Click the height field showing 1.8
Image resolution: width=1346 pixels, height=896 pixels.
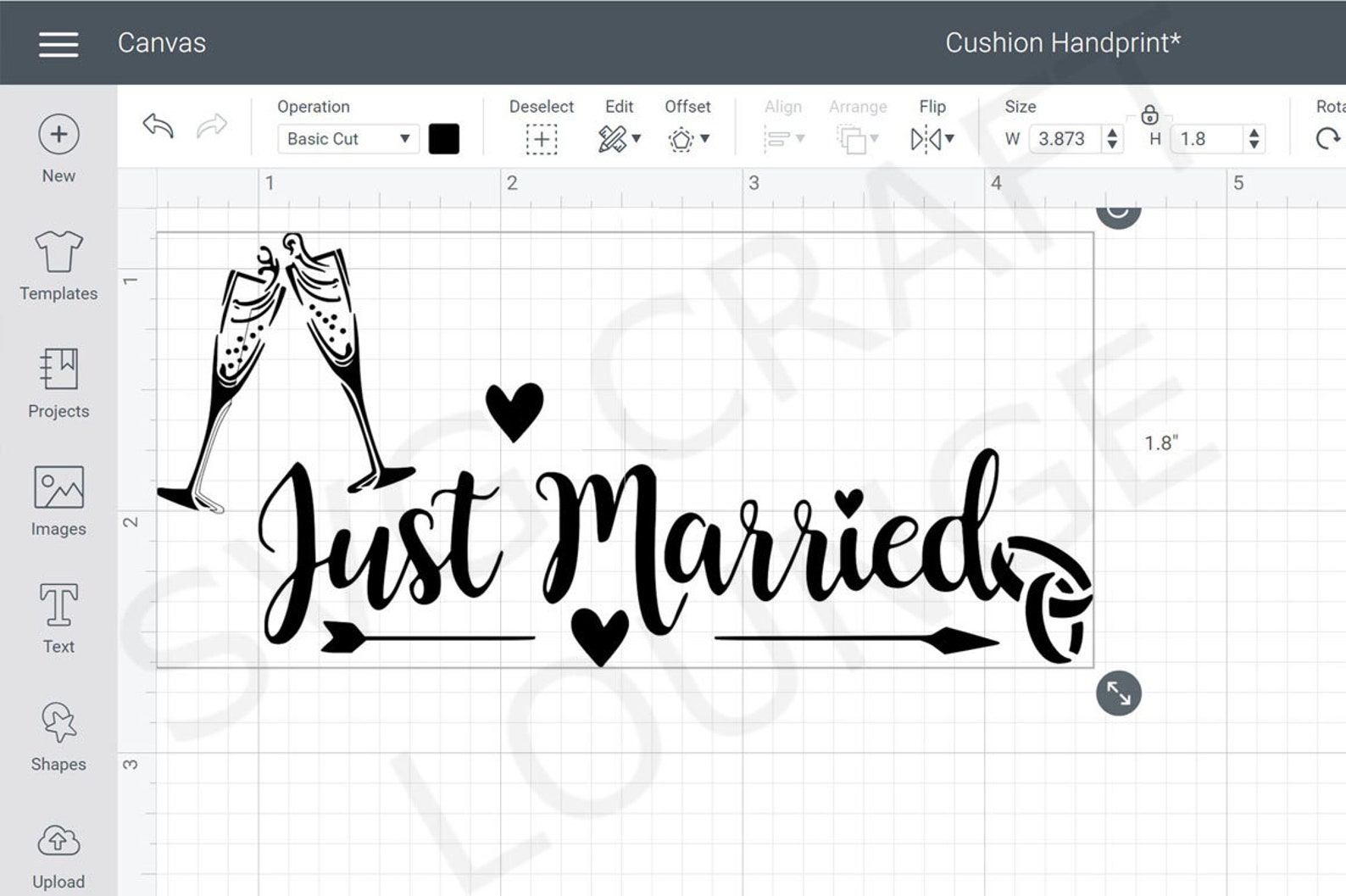coord(1207,139)
